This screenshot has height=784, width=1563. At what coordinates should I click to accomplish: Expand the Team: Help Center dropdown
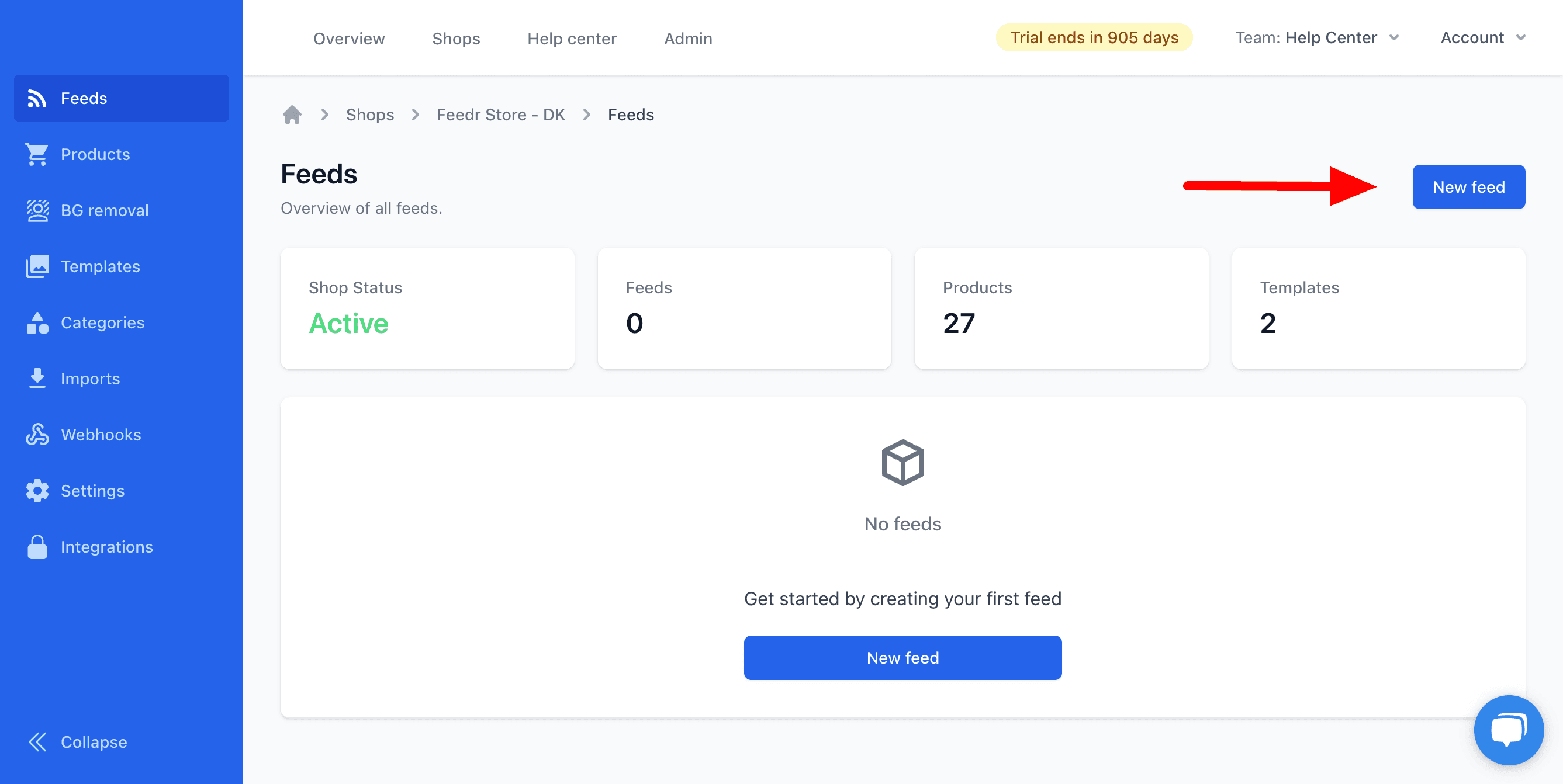coord(1317,37)
